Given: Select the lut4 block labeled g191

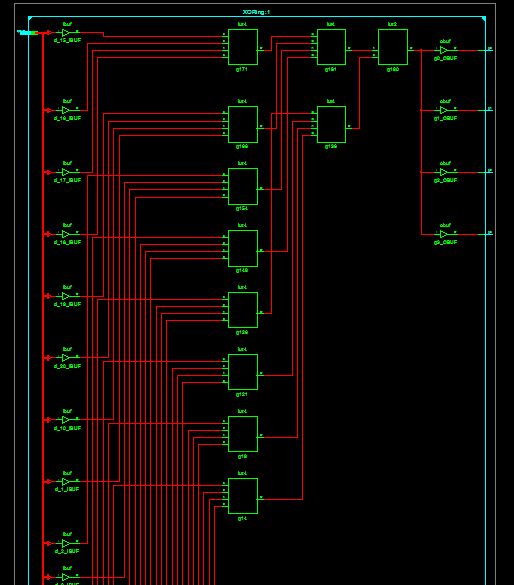Looking at the screenshot, I should (x=331, y=47).
